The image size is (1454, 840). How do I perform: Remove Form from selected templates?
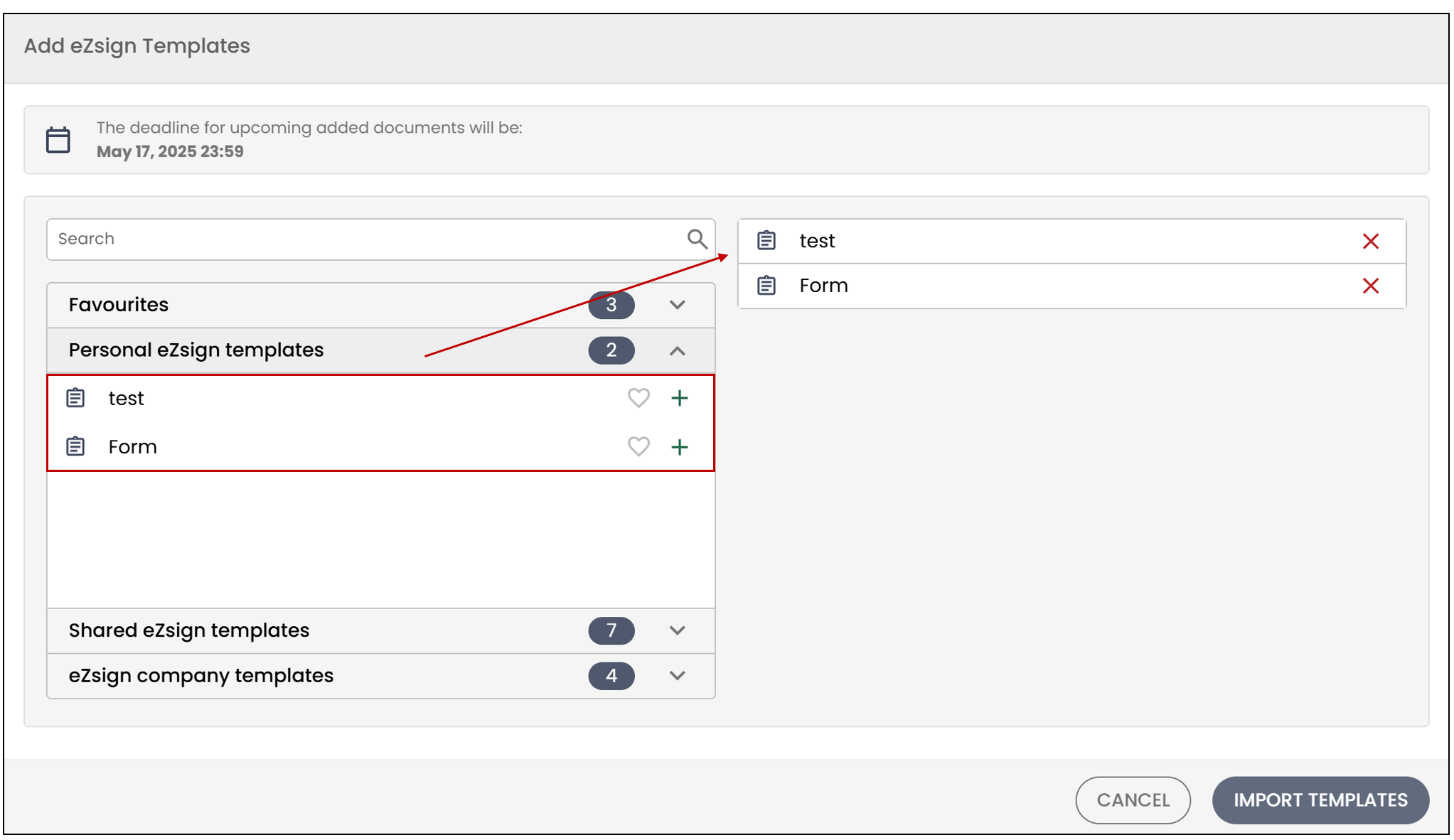1371,286
